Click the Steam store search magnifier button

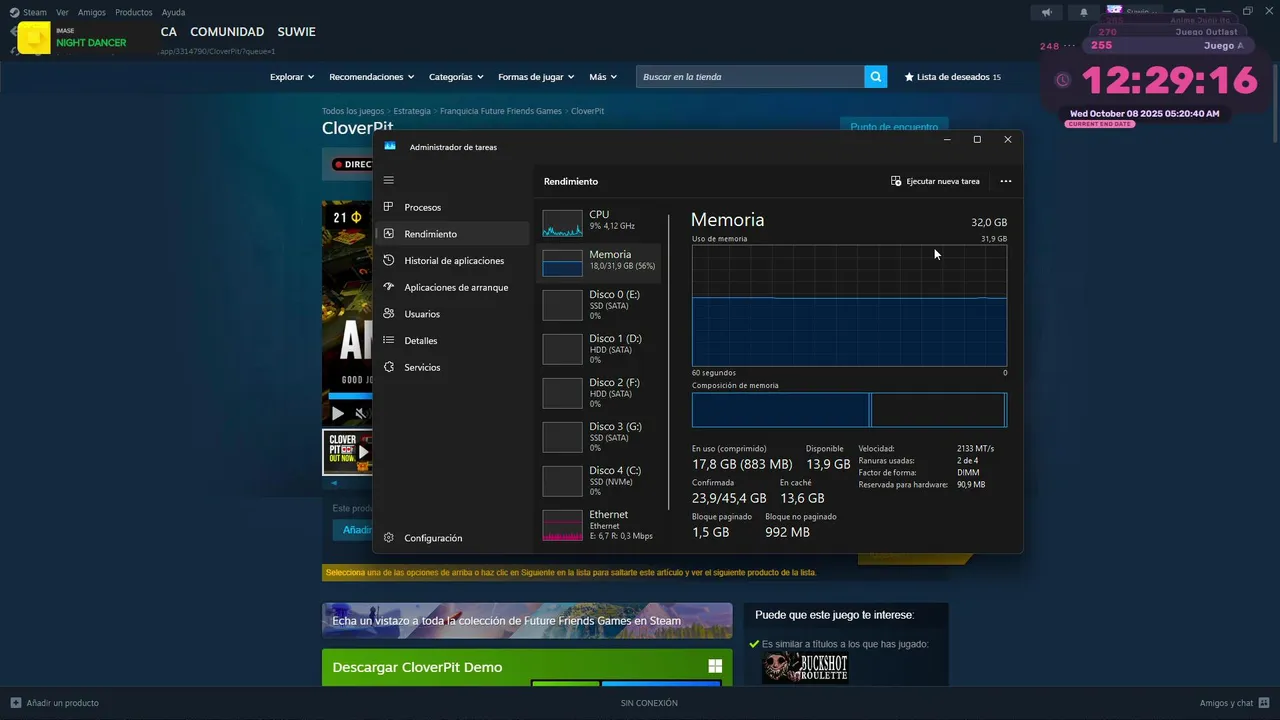(x=876, y=77)
